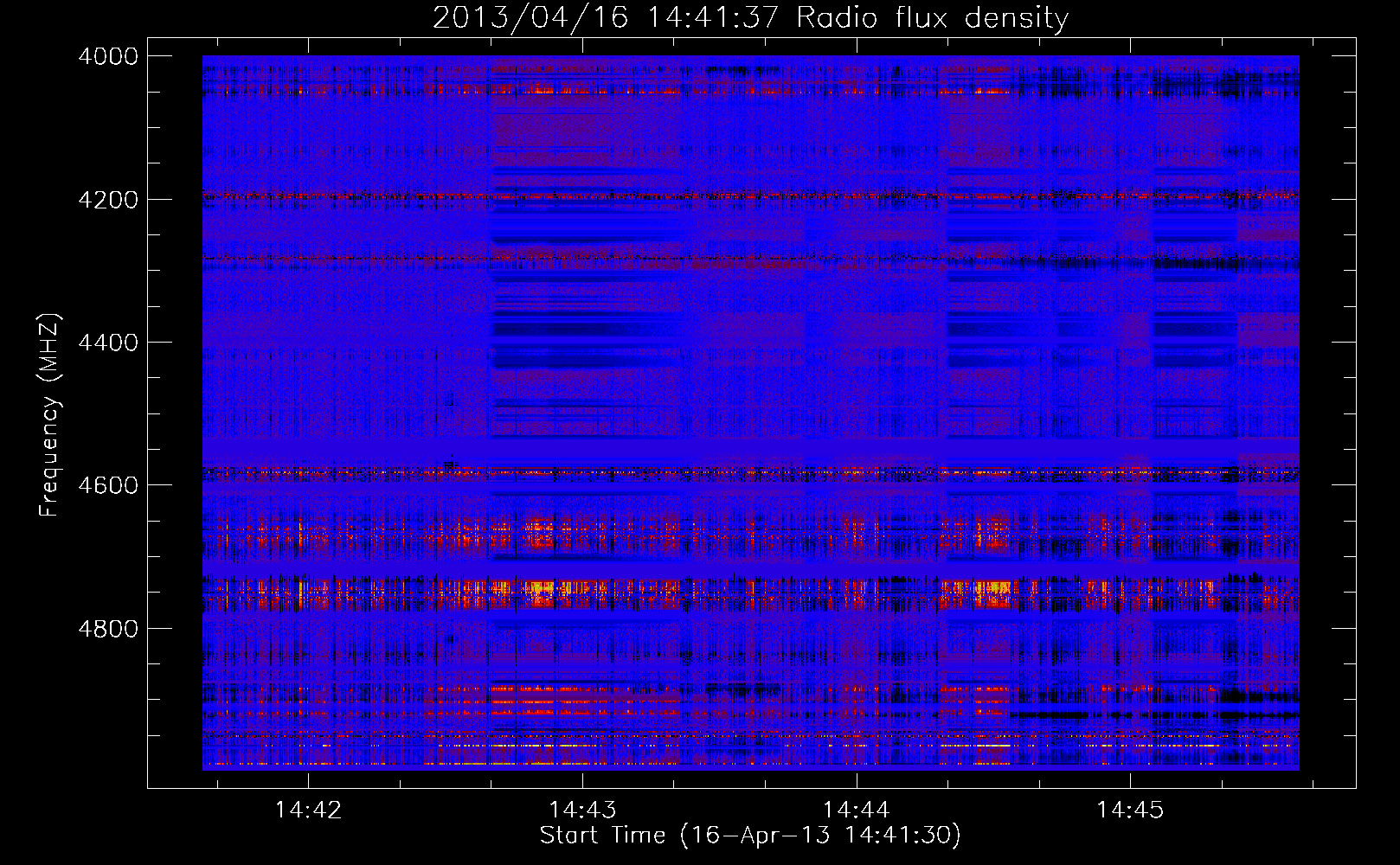Click the "Start Time (16-Apr-13 14:41:30)" axis label
The height and width of the screenshot is (865, 1400).
(x=750, y=836)
